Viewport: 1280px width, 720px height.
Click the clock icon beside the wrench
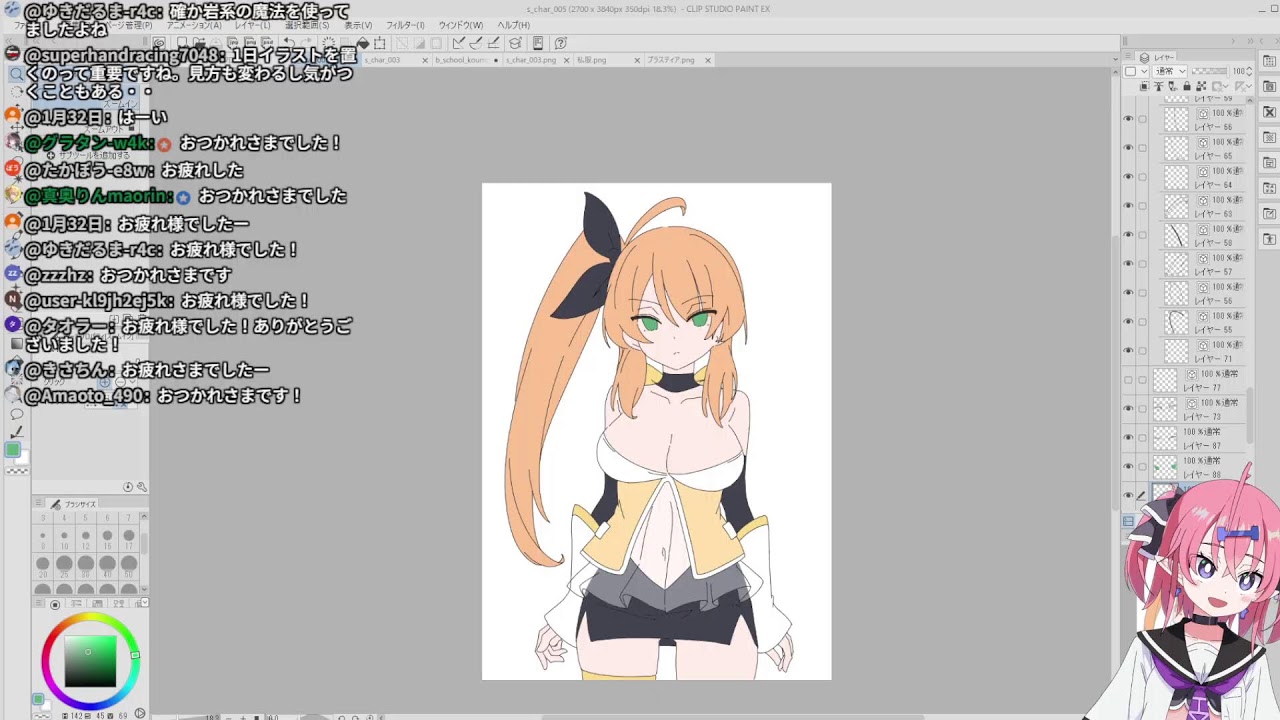pos(127,487)
